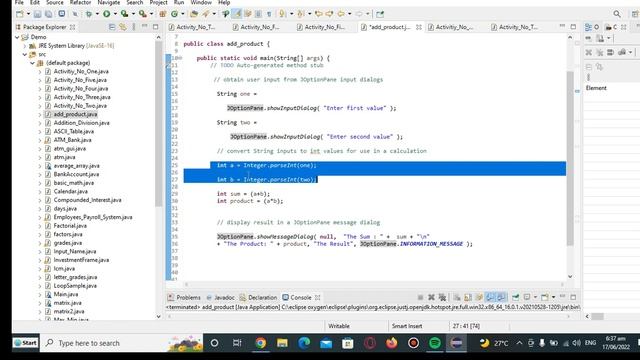Go to Previous Annotation icon
The width and height of the screenshot is (640, 360).
[300, 14]
